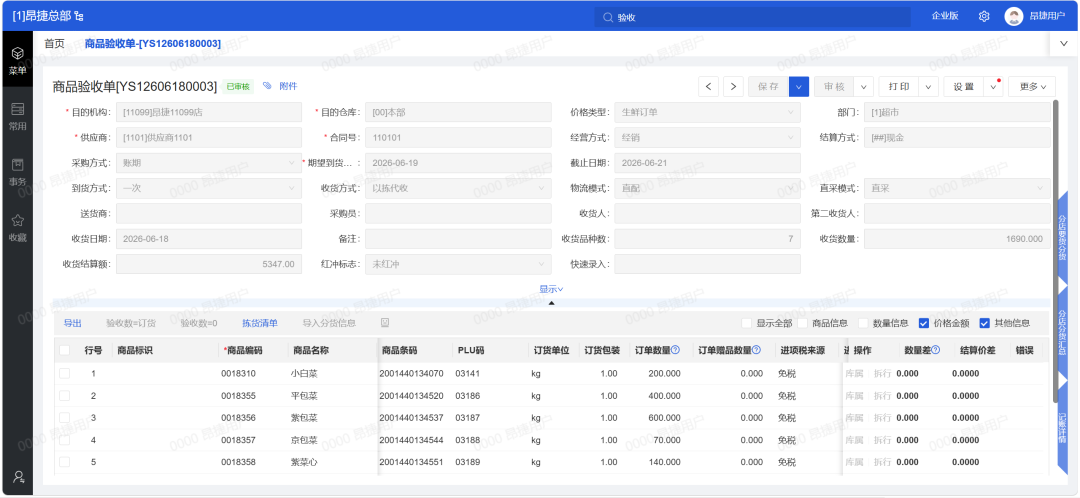Open the 更多 dropdown menu
The height and width of the screenshot is (498, 1080).
point(1032,86)
